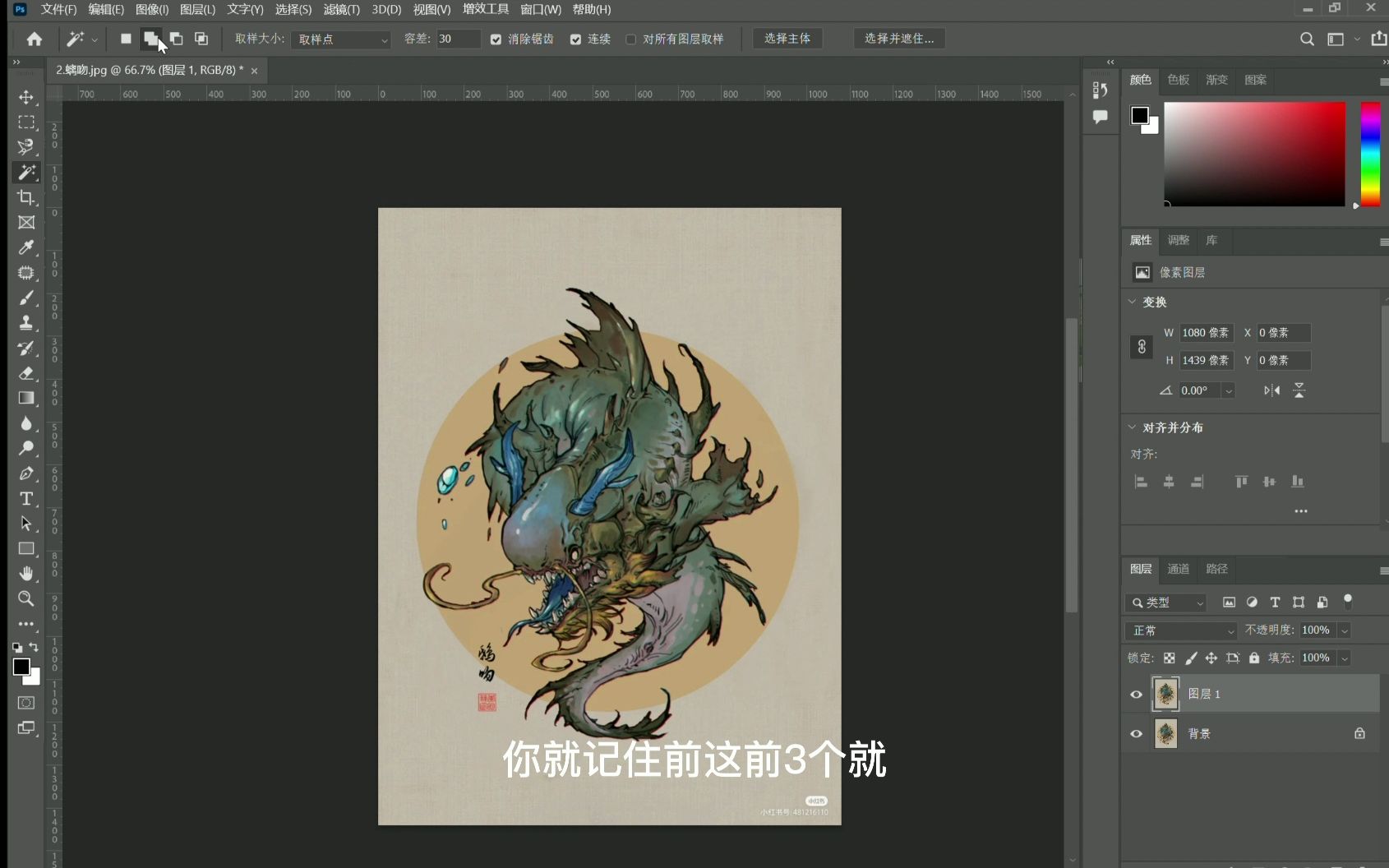Open the blend mode 正常 dropdown
This screenshot has width=1389, height=868.
[1180, 630]
